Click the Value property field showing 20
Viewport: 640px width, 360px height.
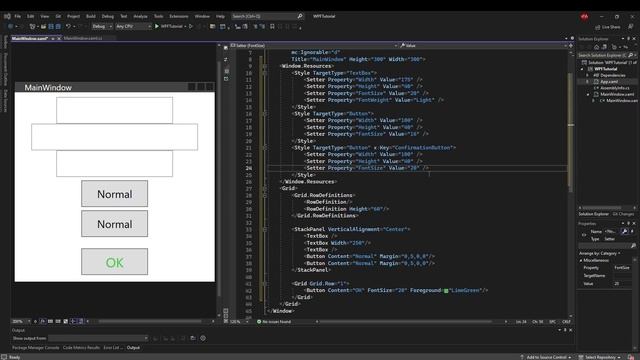pos(622,283)
